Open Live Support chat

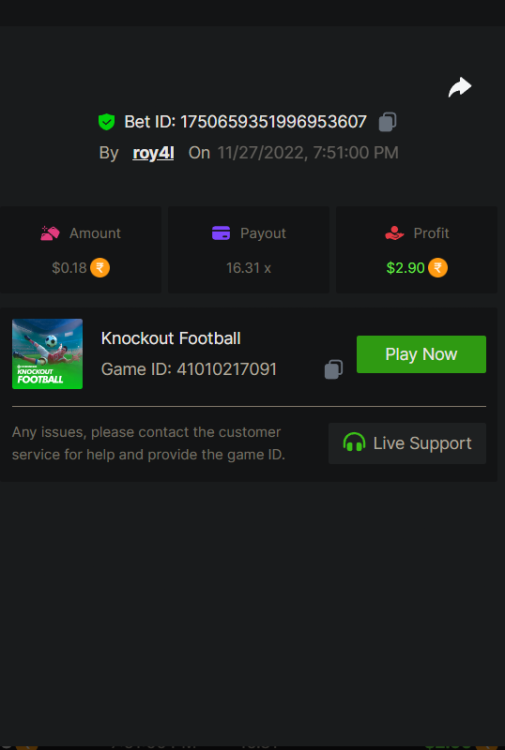pyautogui.click(x=407, y=443)
